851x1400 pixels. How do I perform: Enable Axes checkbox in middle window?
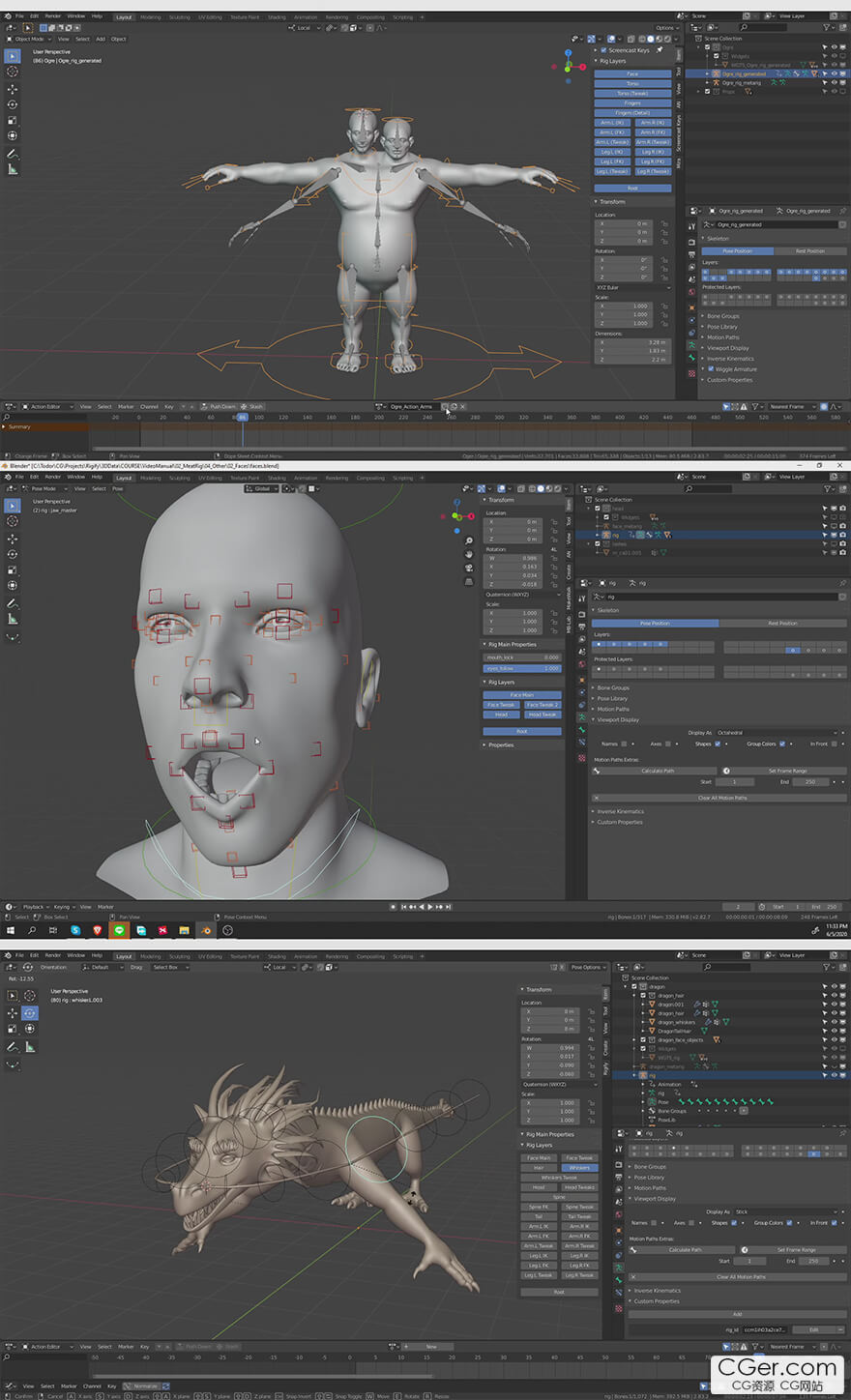point(668,744)
